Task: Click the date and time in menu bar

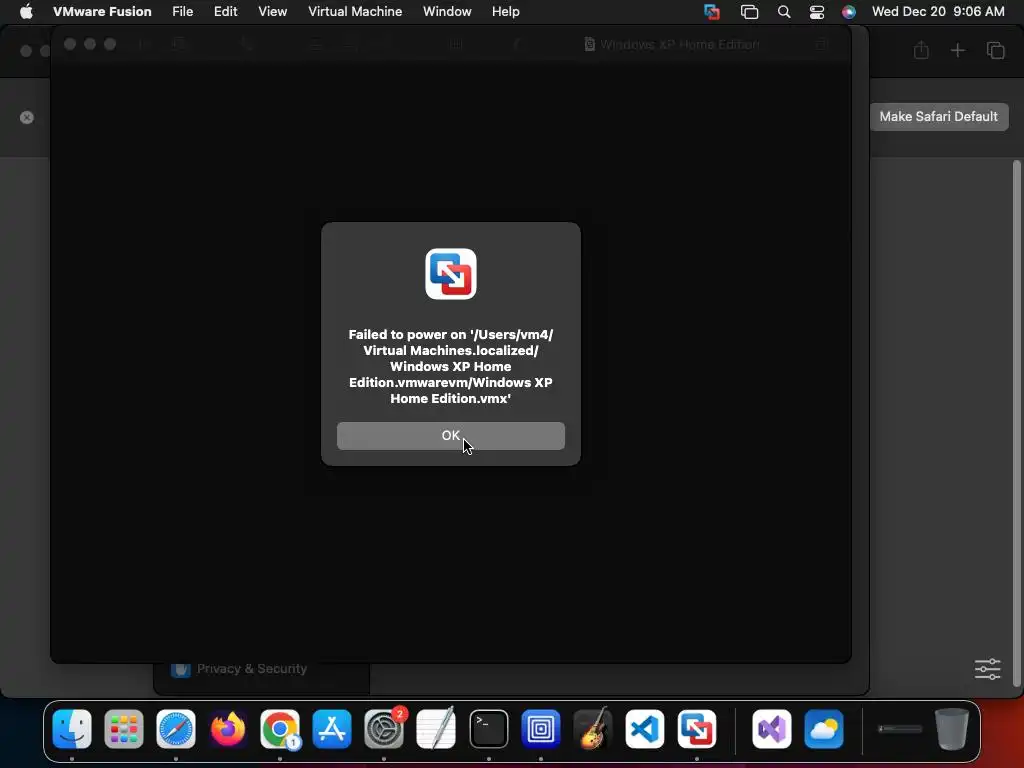Action: 938,11
